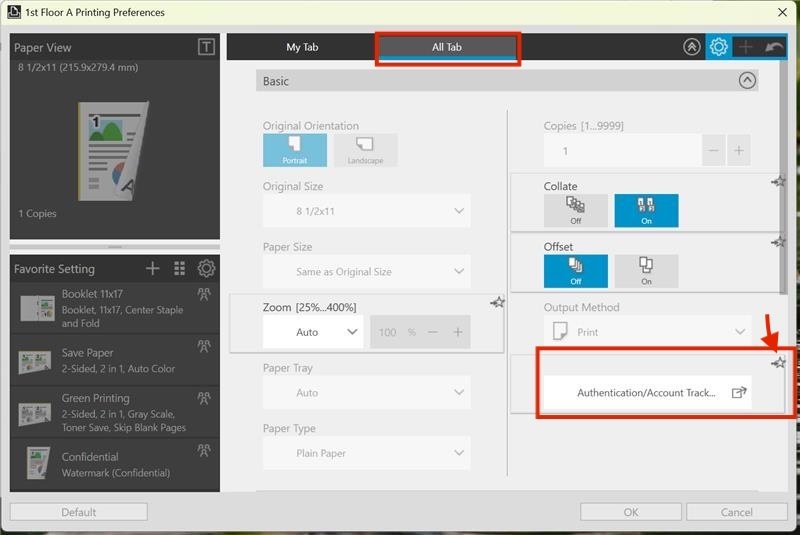This screenshot has width=800, height=535.
Task: Click shared-users icon on Save Paper
Action: pyautogui.click(x=204, y=346)
